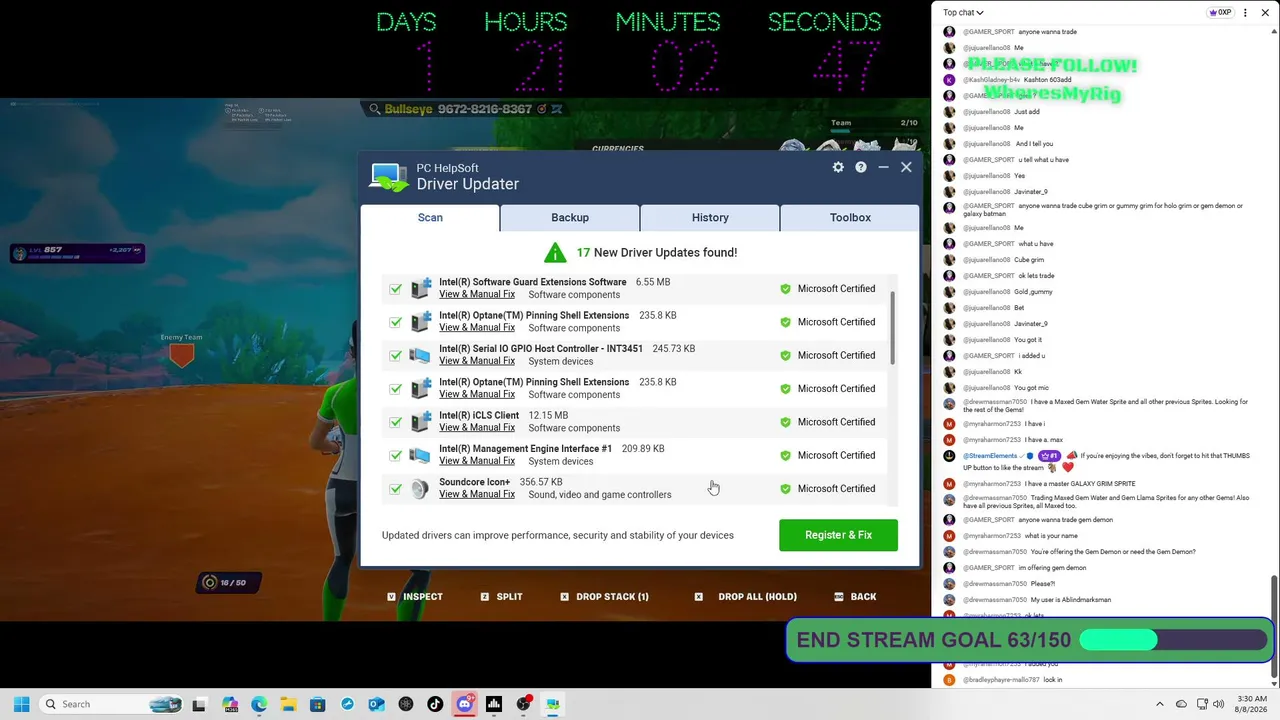Click the INSPECT game prompt

click(415, 597)
